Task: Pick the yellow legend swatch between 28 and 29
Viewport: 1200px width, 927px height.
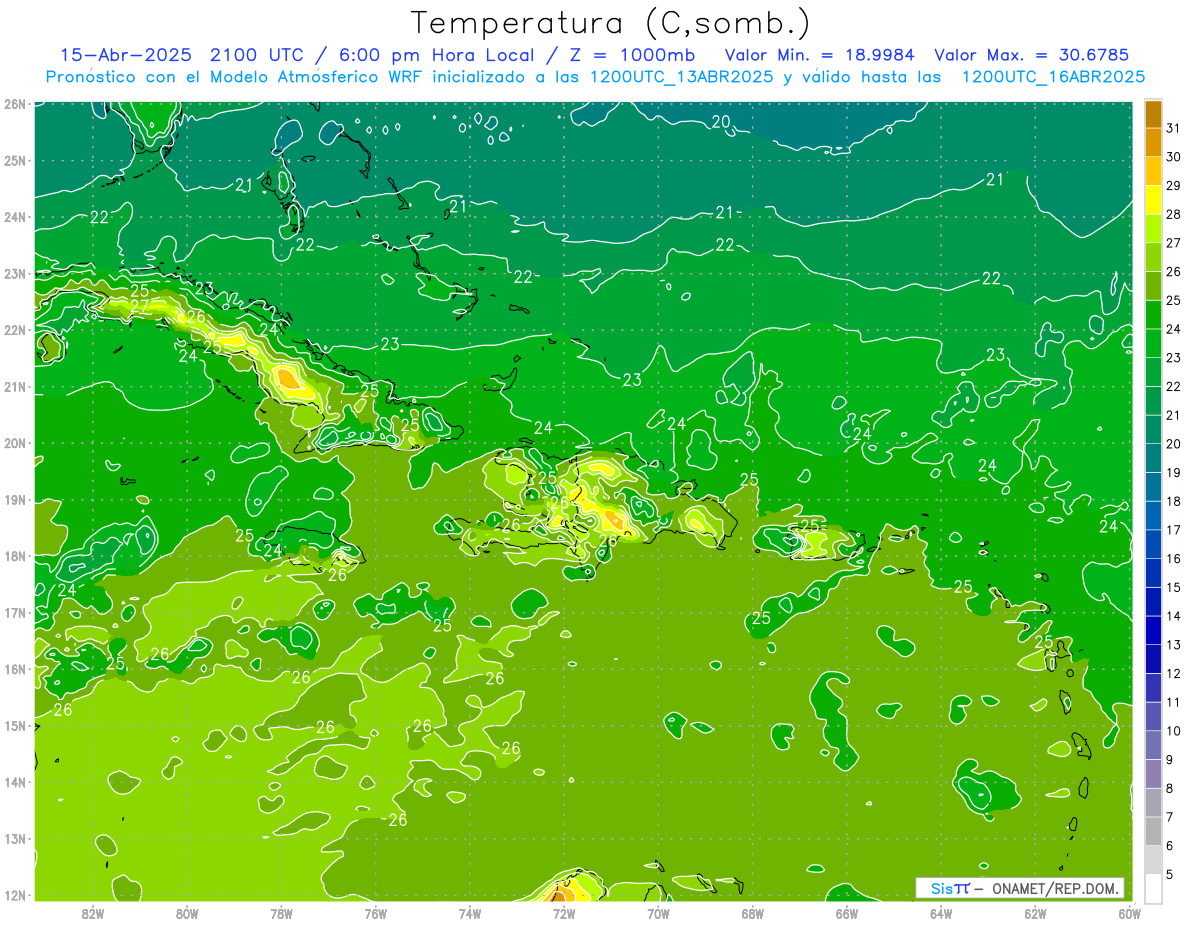Action: point(1153,200)
